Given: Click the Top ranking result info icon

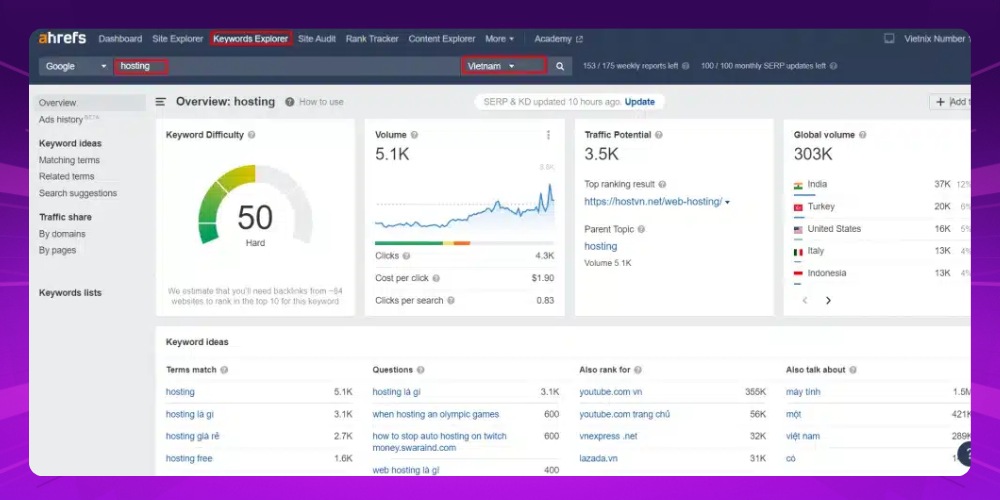Looking at the screenshot, I should coord(662,184).
